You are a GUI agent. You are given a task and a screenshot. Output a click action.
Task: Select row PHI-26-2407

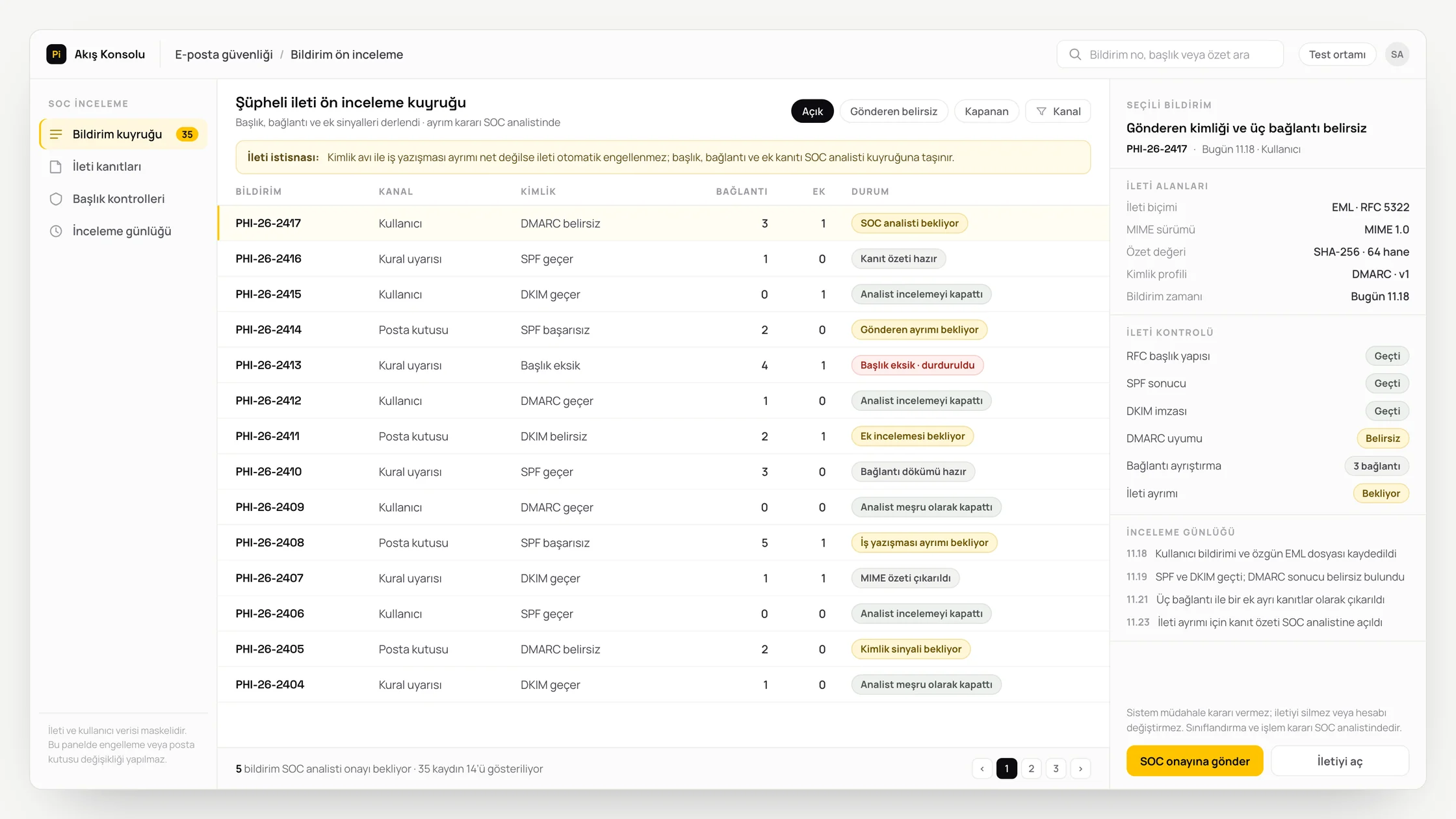pyautogui.click(x=664, y=578)
